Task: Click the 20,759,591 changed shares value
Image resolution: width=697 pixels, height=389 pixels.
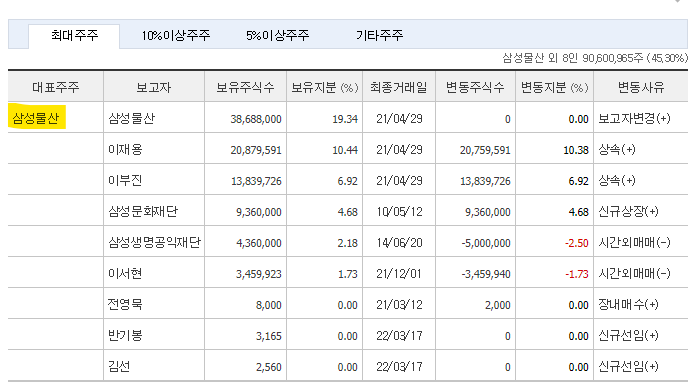Action: [x=485, y=150]
